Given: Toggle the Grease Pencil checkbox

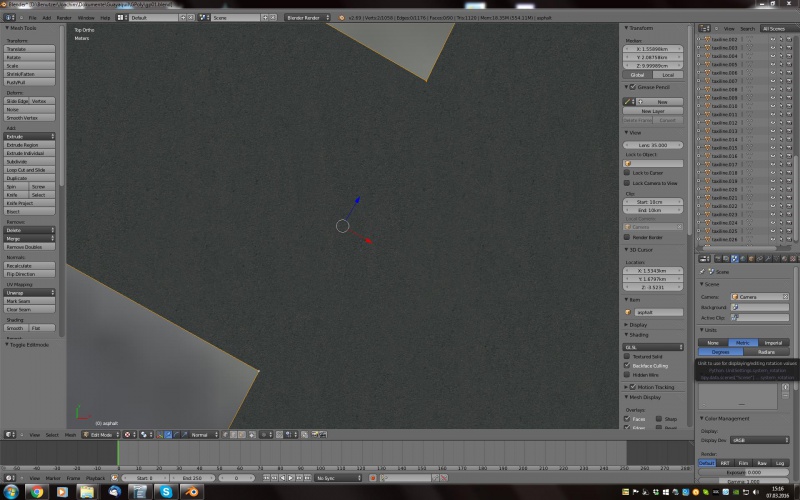Looking at the screenshot, I should click(633, 87).
